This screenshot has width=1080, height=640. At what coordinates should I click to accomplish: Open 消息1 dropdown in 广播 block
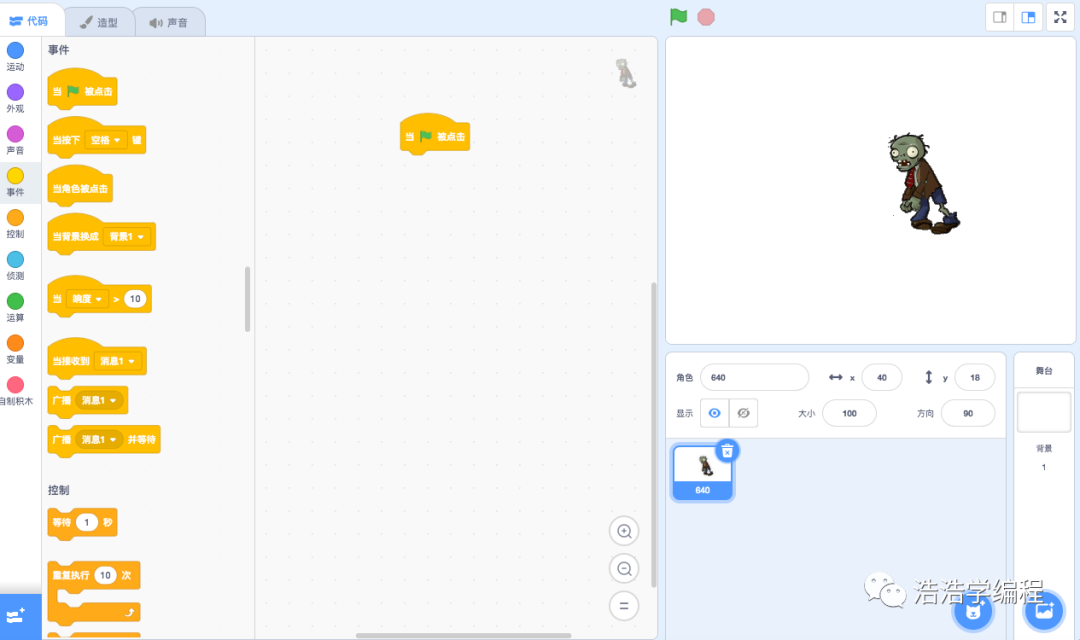click(99, 400)
